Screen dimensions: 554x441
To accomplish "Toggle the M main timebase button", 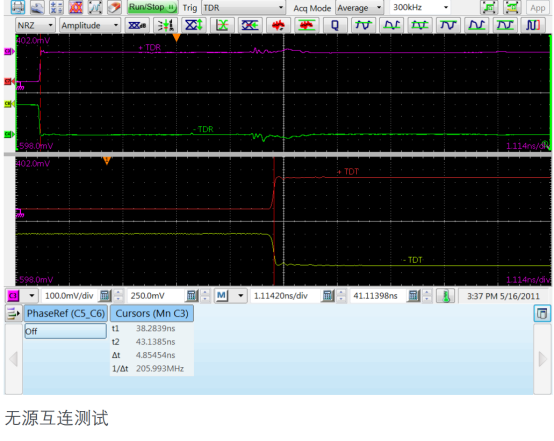I will point(222,296).
